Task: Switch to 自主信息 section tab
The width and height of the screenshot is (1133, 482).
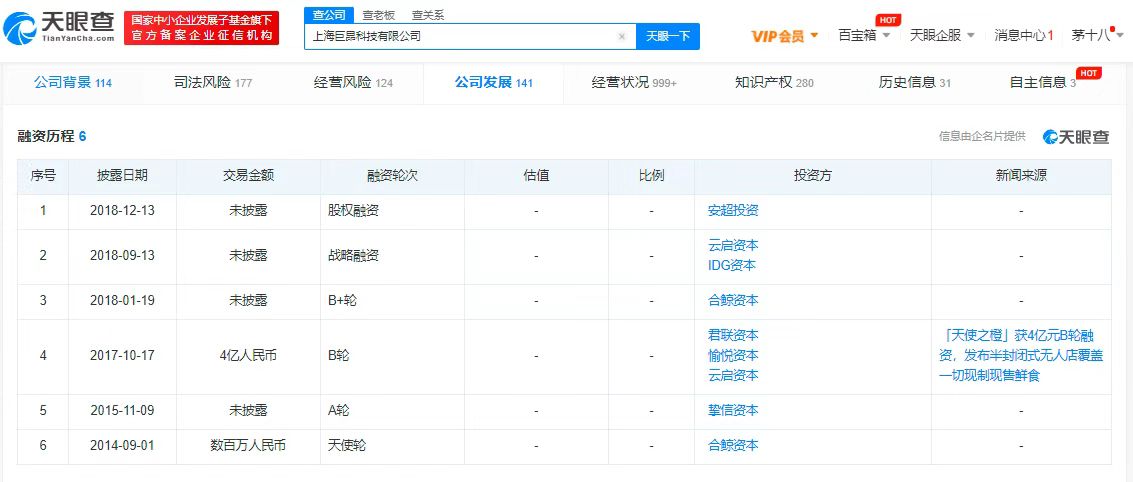Action: [1043, 82]
